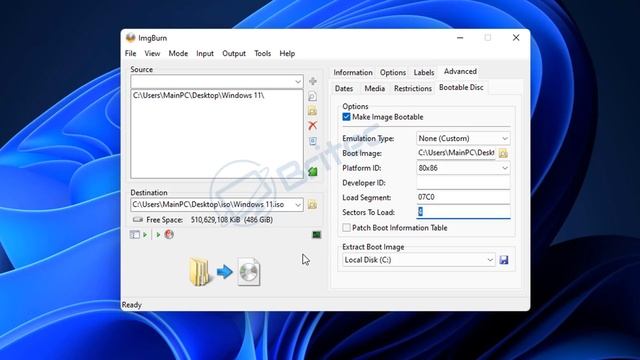Save the extracted boot image via floppy icon
Screen dimensions: 640x360
504,260
